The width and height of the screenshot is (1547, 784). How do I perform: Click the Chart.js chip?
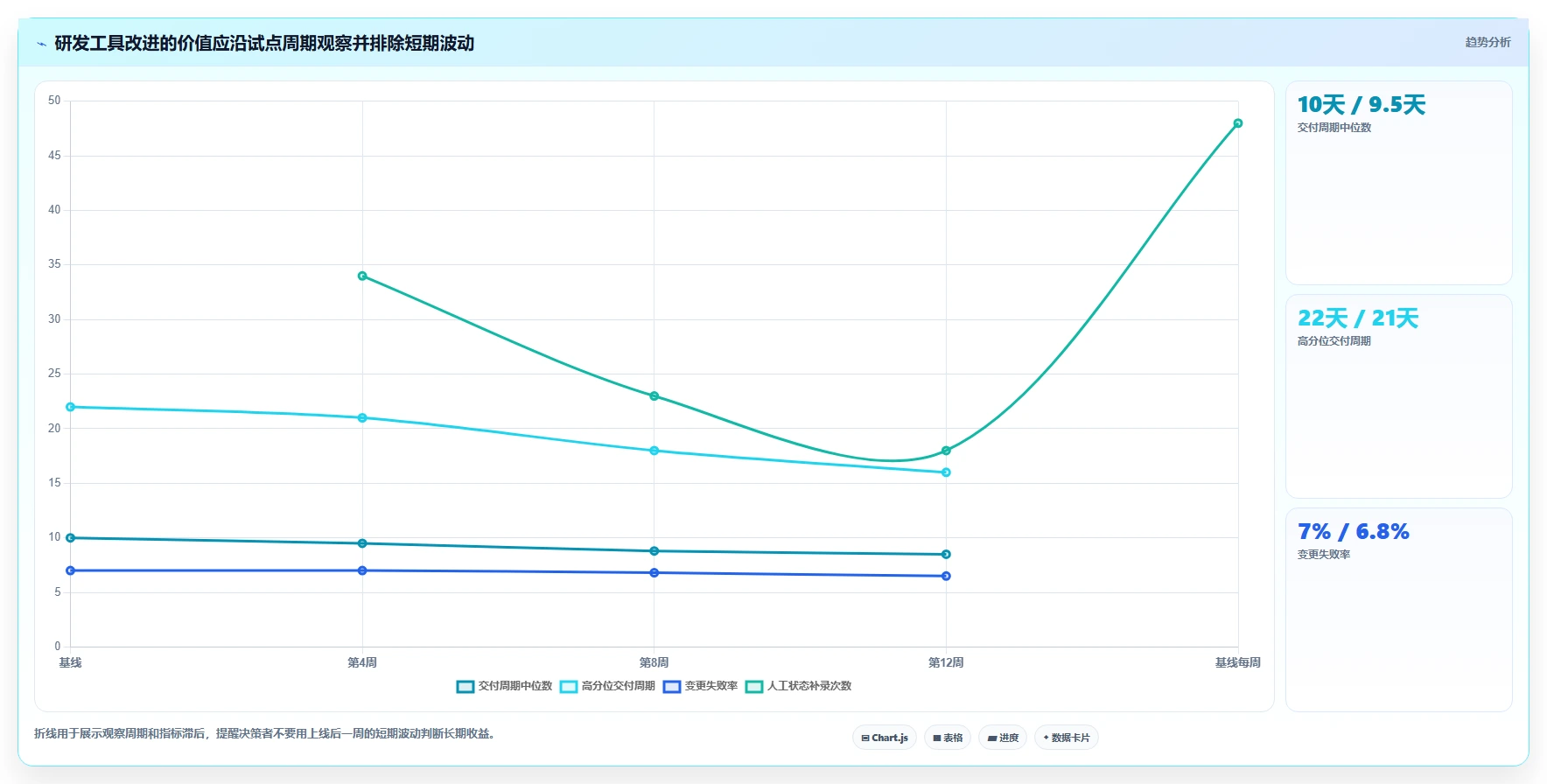pyautogui.click(x=885, y=738)
